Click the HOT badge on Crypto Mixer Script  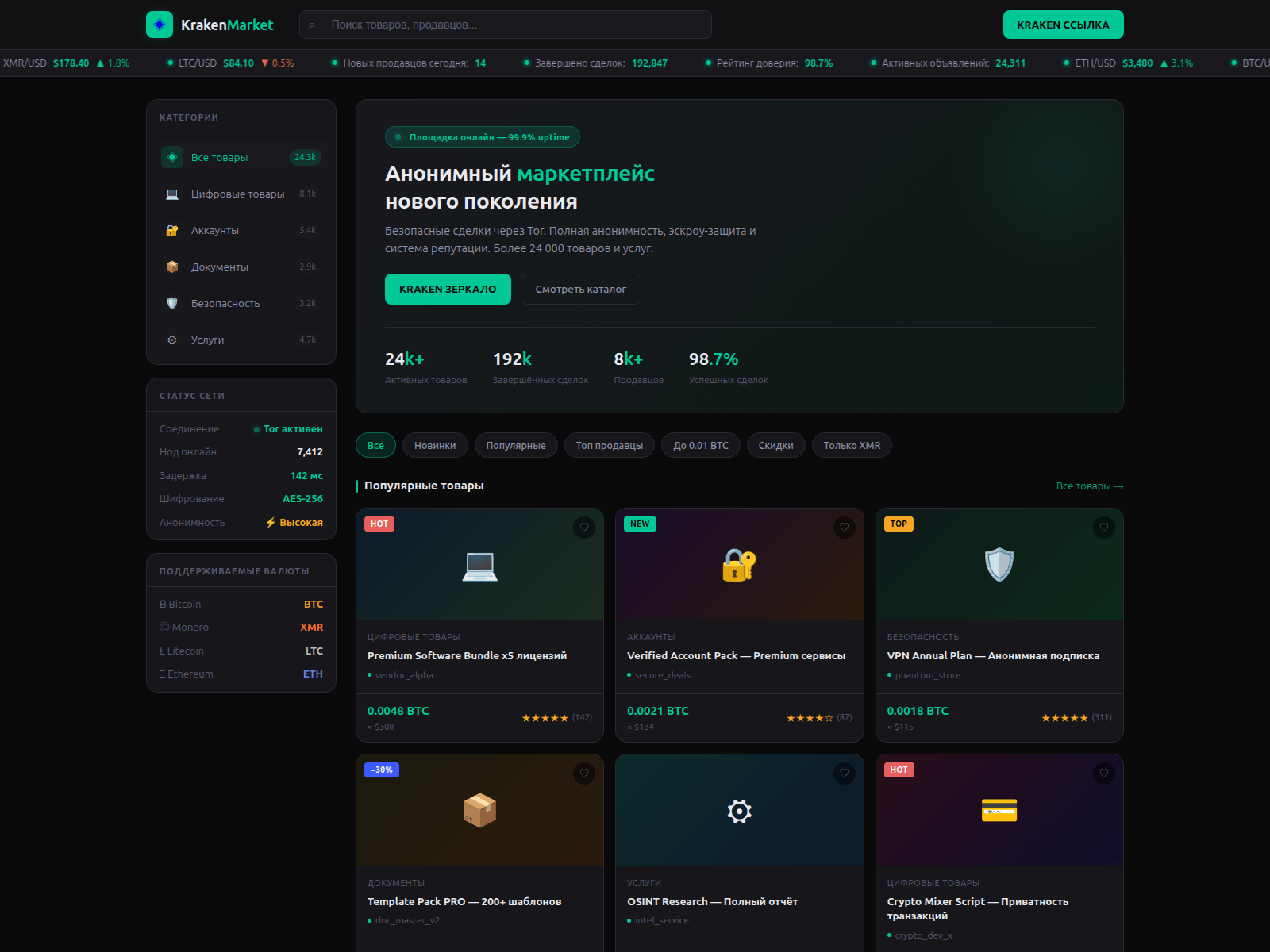[899, 770]
